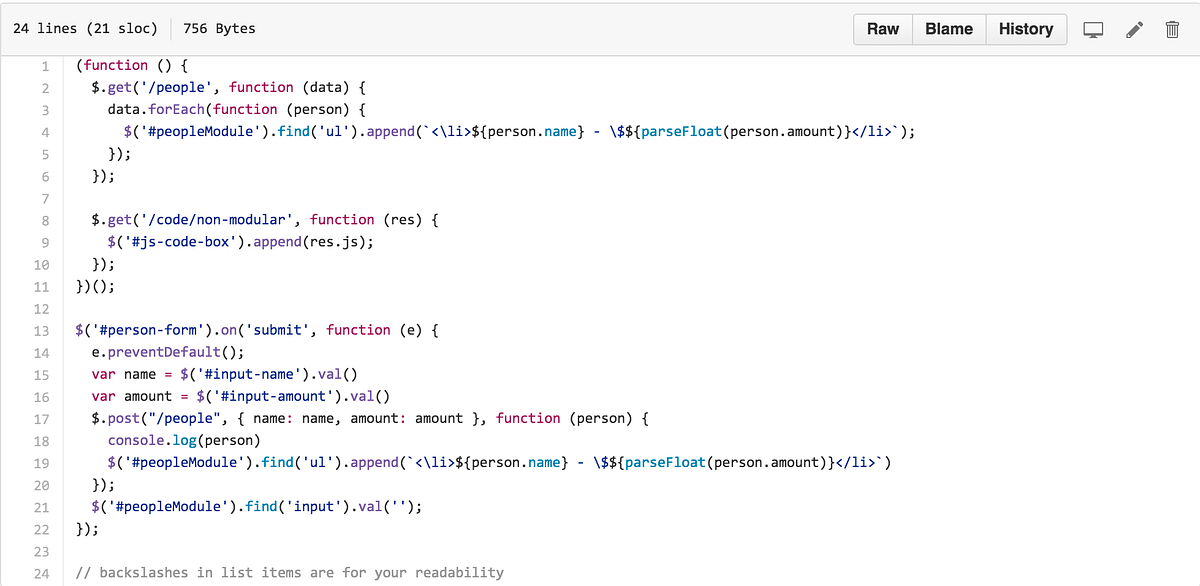This screenshot has height=586, width=1200.
Task: Click the '756 Bytes' file size text
Action: pyautogui.click(x=219, y=29)
